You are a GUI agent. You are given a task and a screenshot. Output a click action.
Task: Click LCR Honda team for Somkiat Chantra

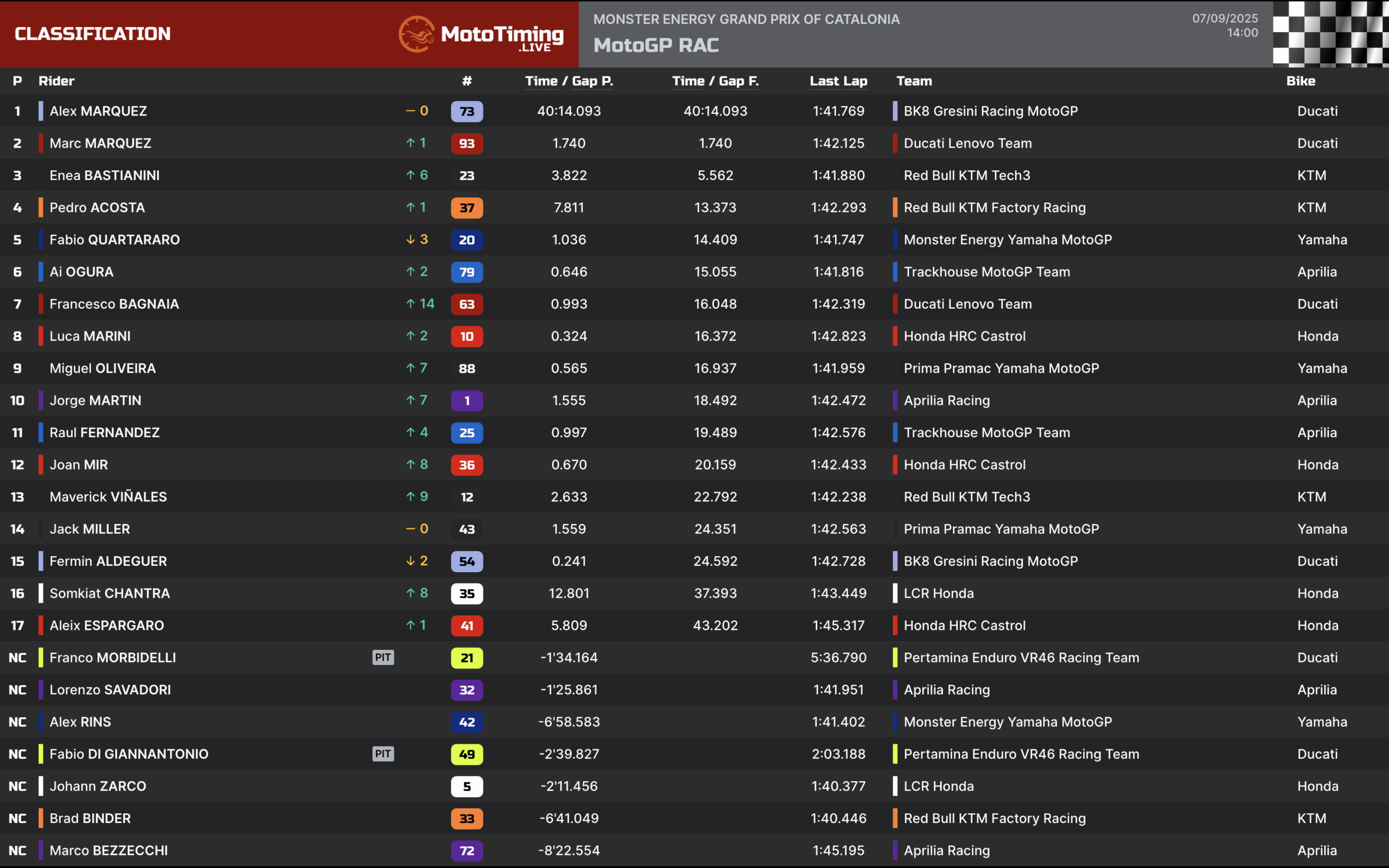pos(939,593)
